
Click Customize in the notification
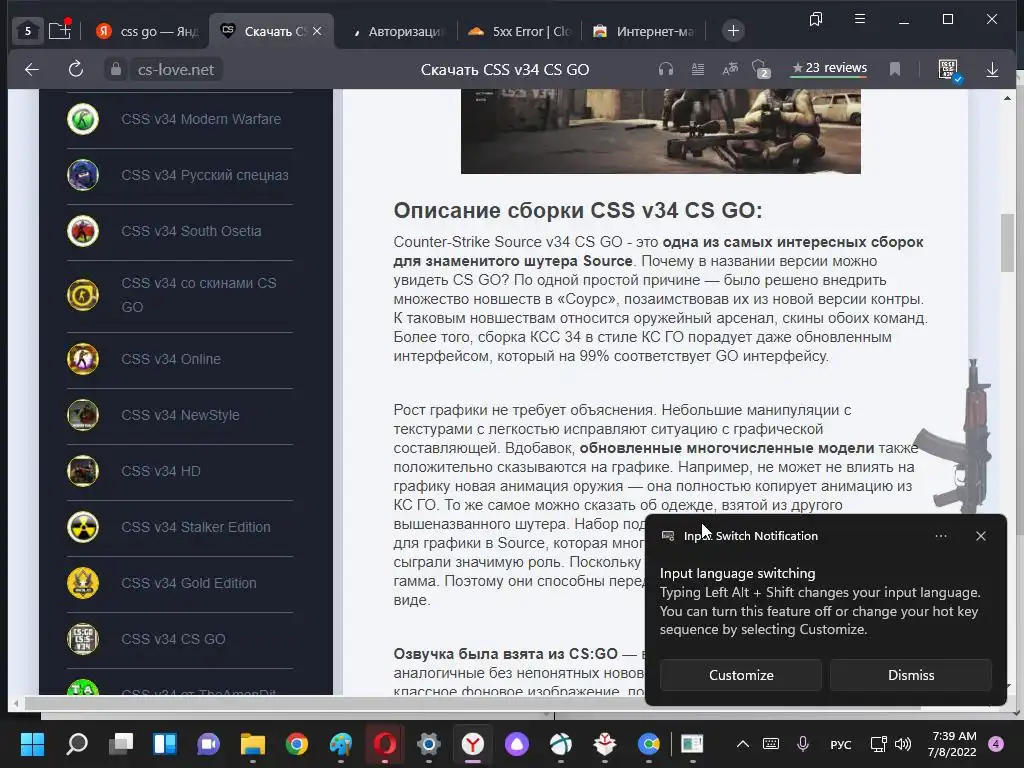click(x=741, y=675)
